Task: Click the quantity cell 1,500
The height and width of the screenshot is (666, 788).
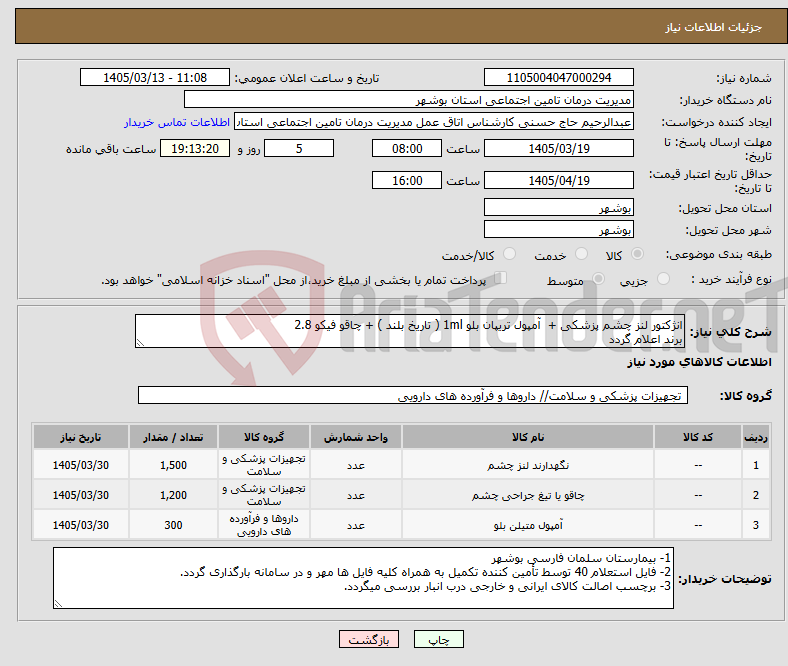Action: pyautogui.click(x=173, y=465)
